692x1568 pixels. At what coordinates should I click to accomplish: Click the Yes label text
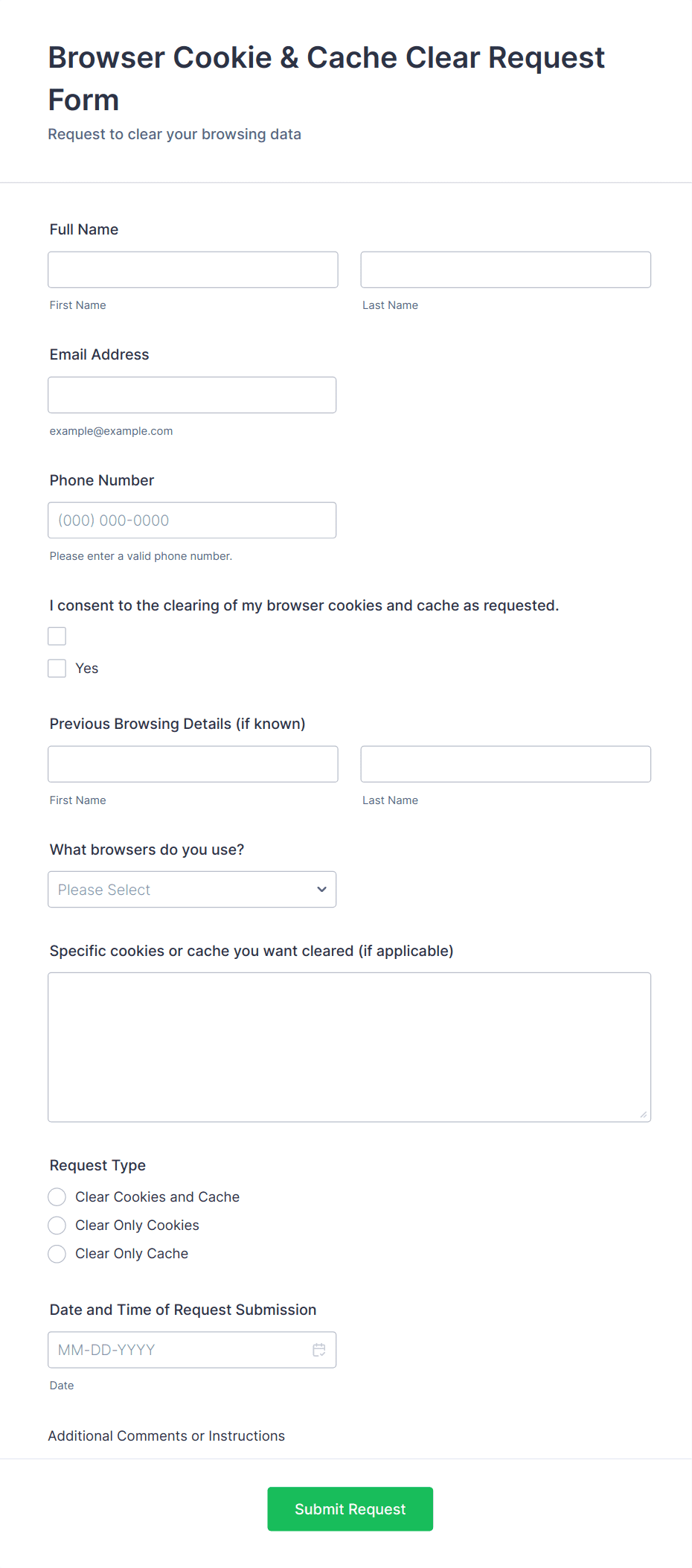[87, 669]
